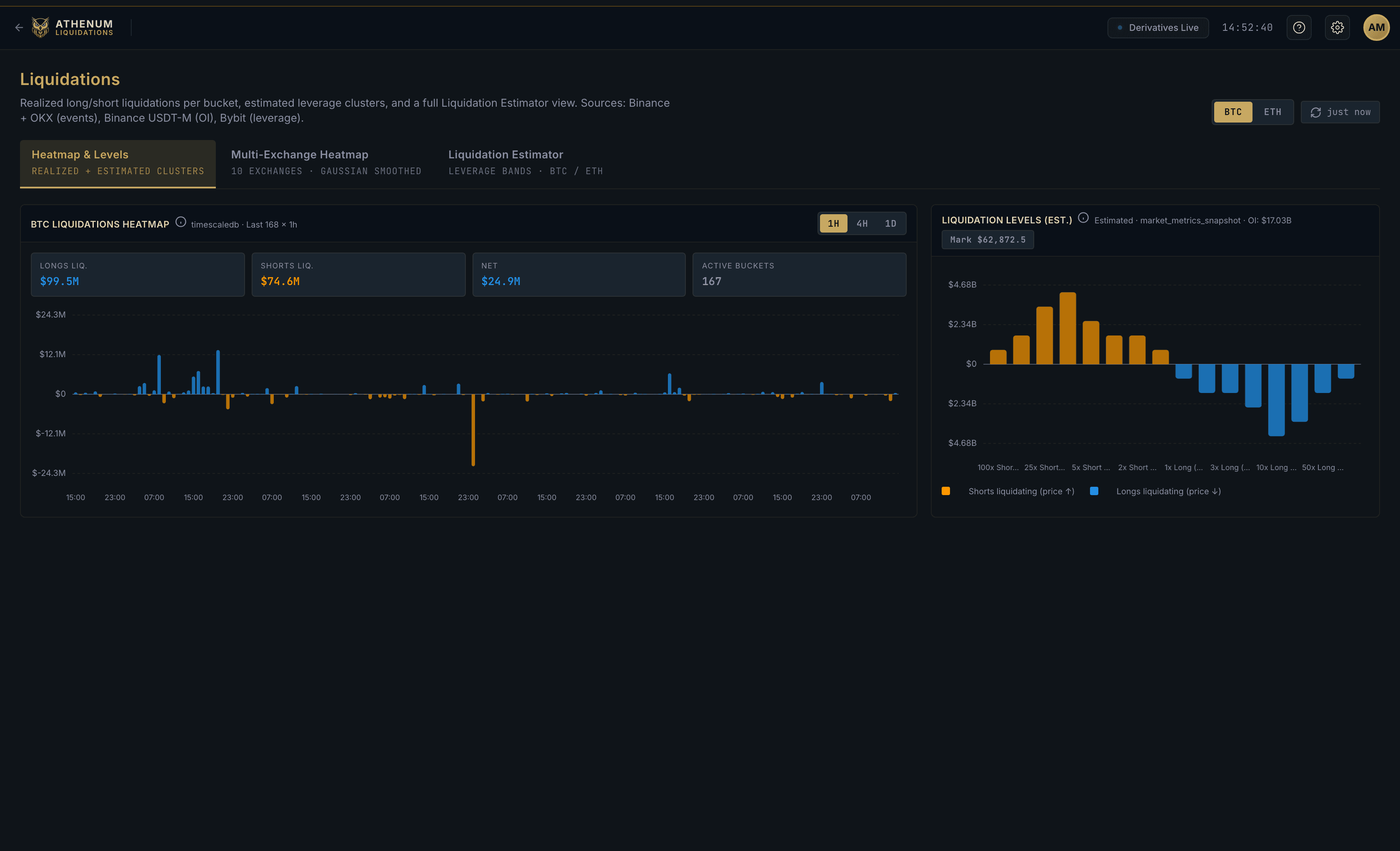
Task: Click the 1x Long axis label
Action: pos(1183,468)
